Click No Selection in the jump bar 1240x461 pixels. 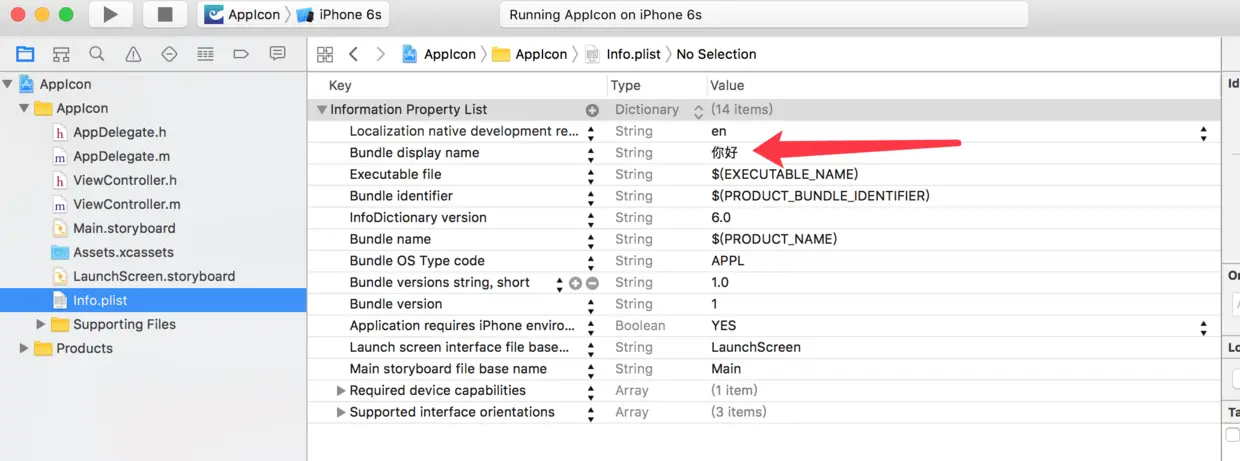716,54
